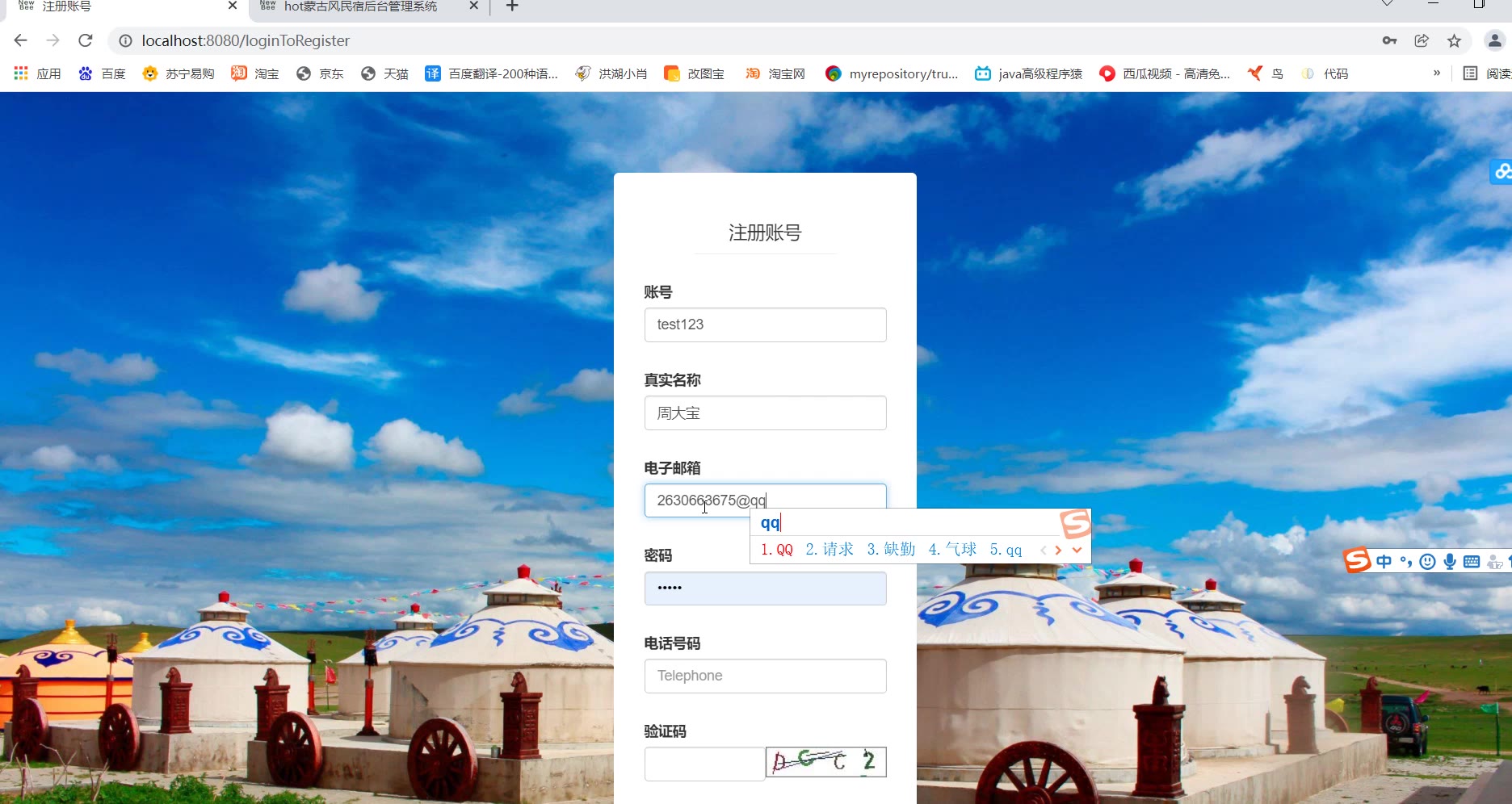Click the 账号 input field
Image resolution: width=1512 pixels, height=804 pixels.
(766, 325)
